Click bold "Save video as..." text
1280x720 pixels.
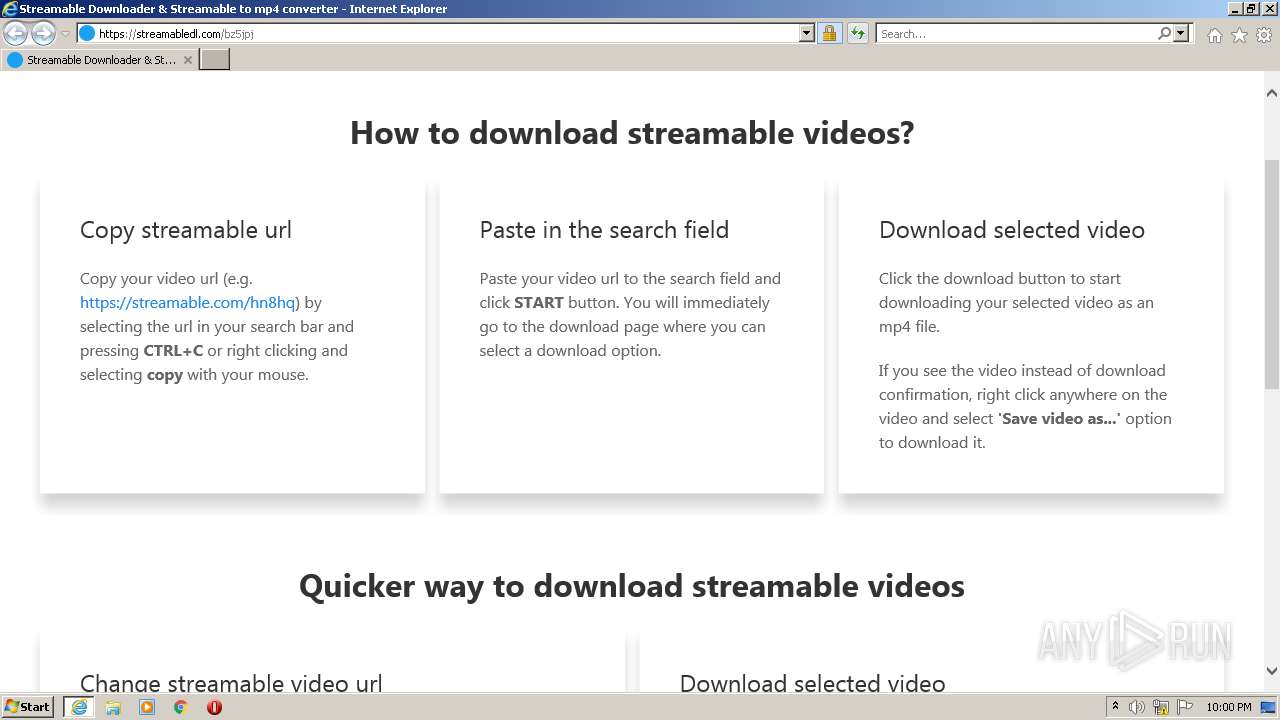click(x=1059, y=418)
